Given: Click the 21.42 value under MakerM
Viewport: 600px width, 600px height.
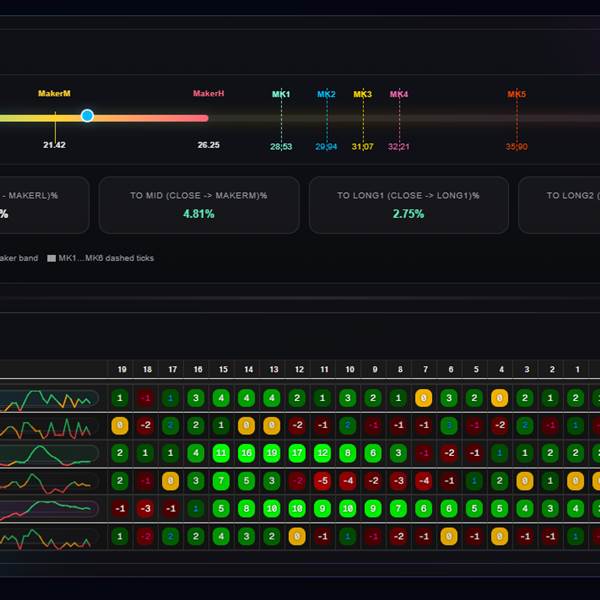Looking at the screenshot, I should [x=54, y=145].
